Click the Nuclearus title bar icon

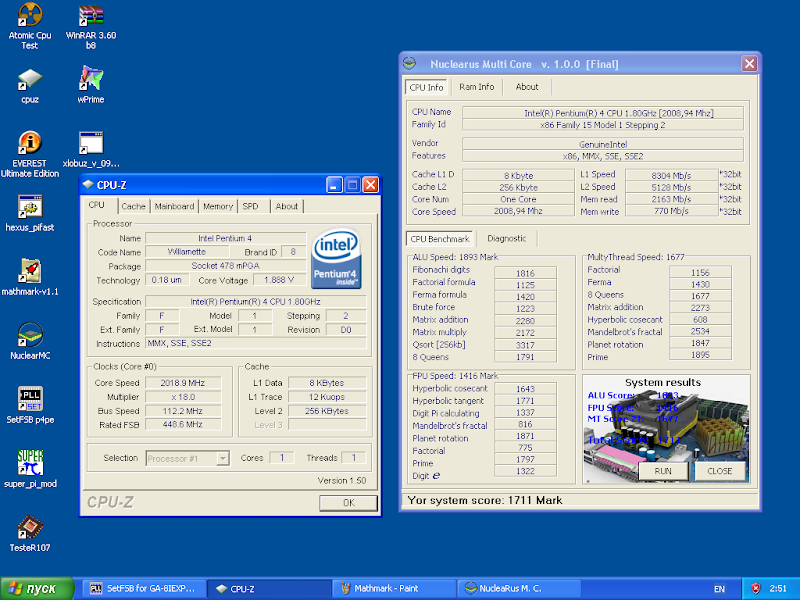(410, 64)
